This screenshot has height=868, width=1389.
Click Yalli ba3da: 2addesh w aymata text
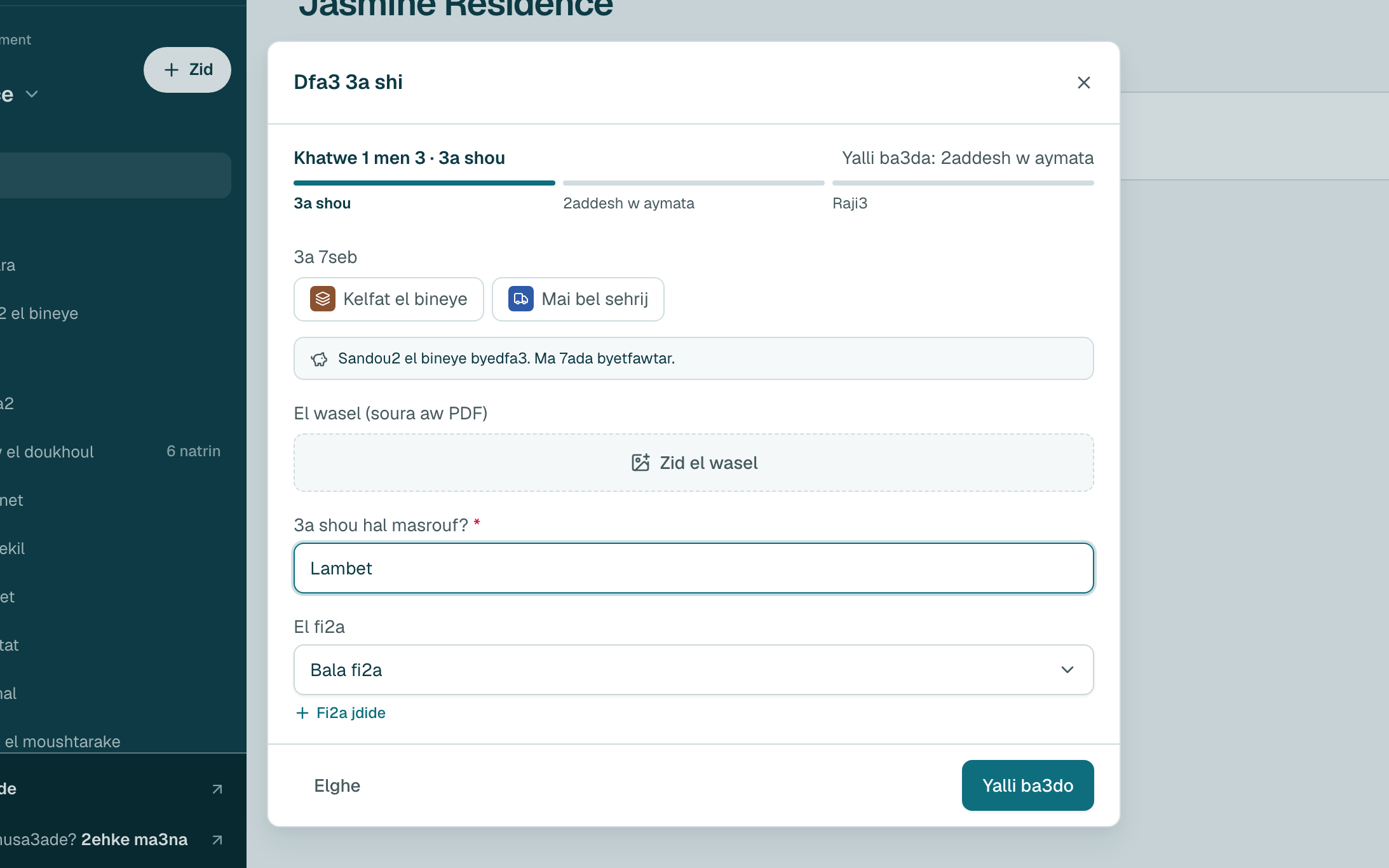tap(968, 158)
